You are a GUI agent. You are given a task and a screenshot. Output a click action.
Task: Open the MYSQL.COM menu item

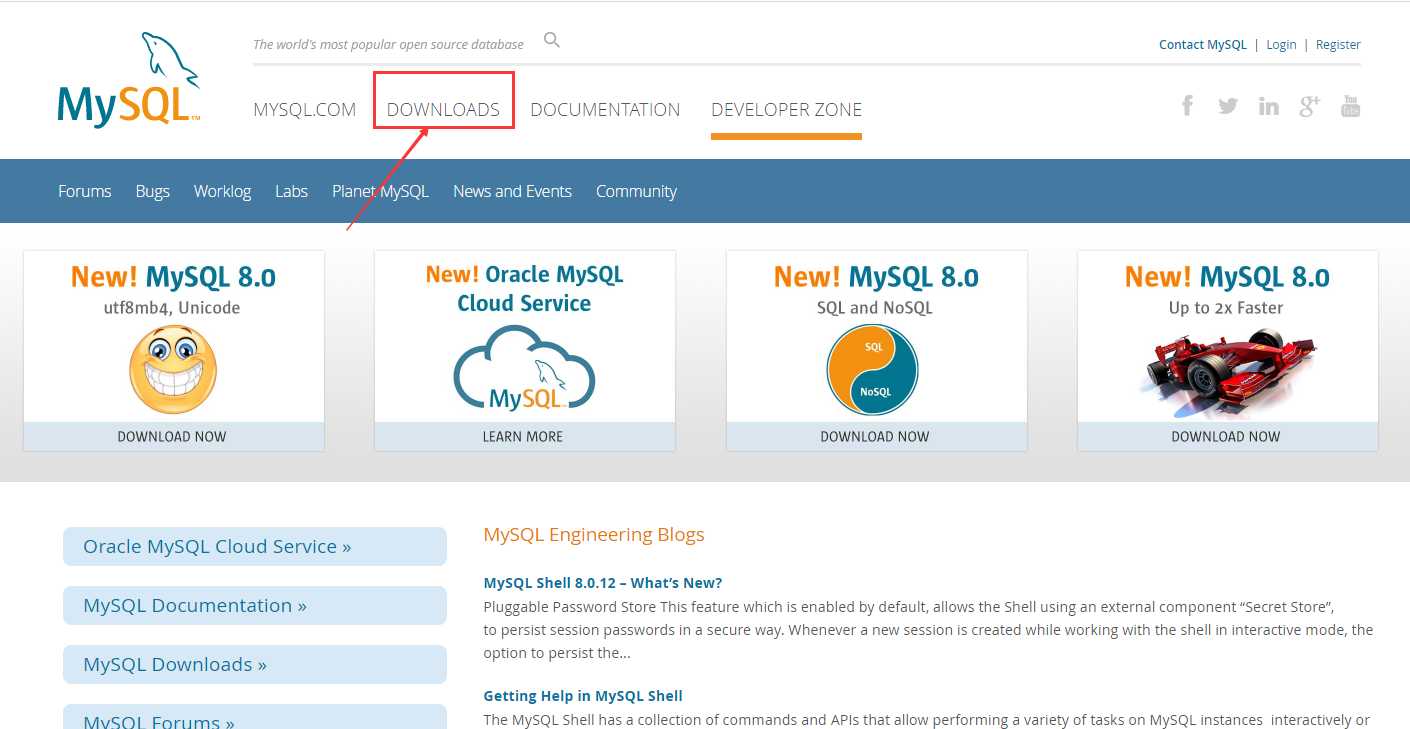click(x=305, y=110)
